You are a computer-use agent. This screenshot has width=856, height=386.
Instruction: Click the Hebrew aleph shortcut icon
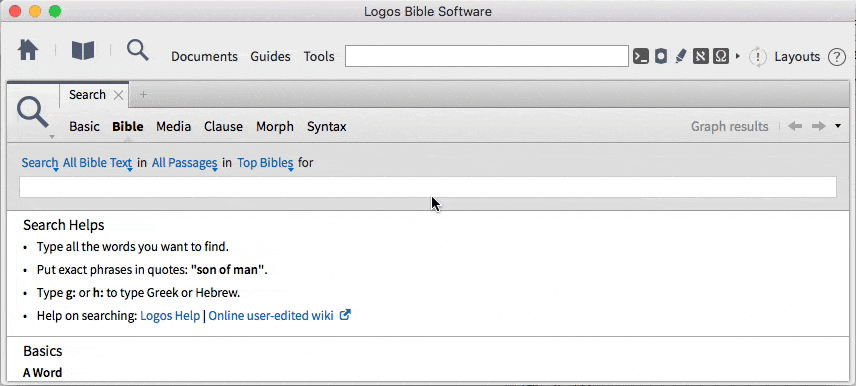point(701,56)
